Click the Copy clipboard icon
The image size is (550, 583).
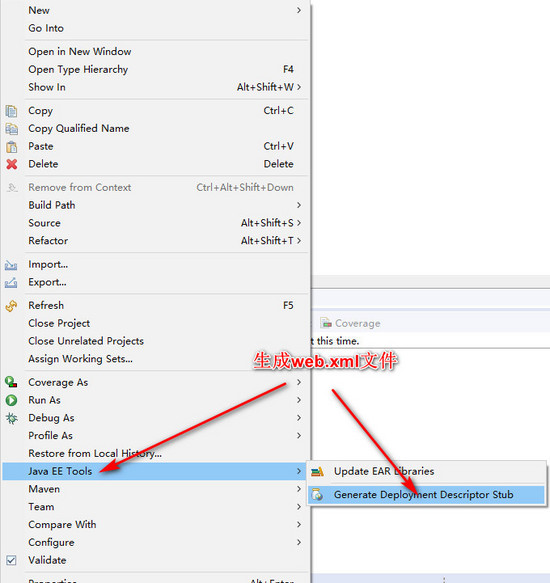tap(11, 111)
